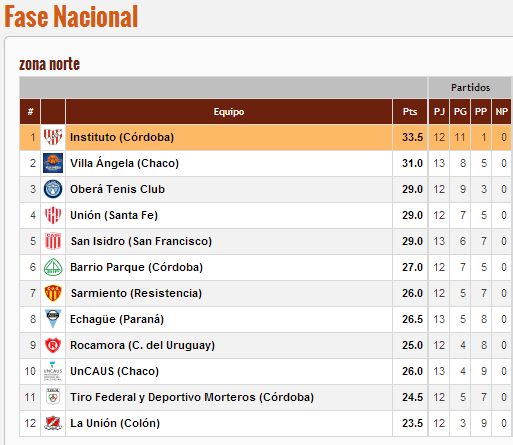Click the Rocamora red R shield

click(53, 345)
